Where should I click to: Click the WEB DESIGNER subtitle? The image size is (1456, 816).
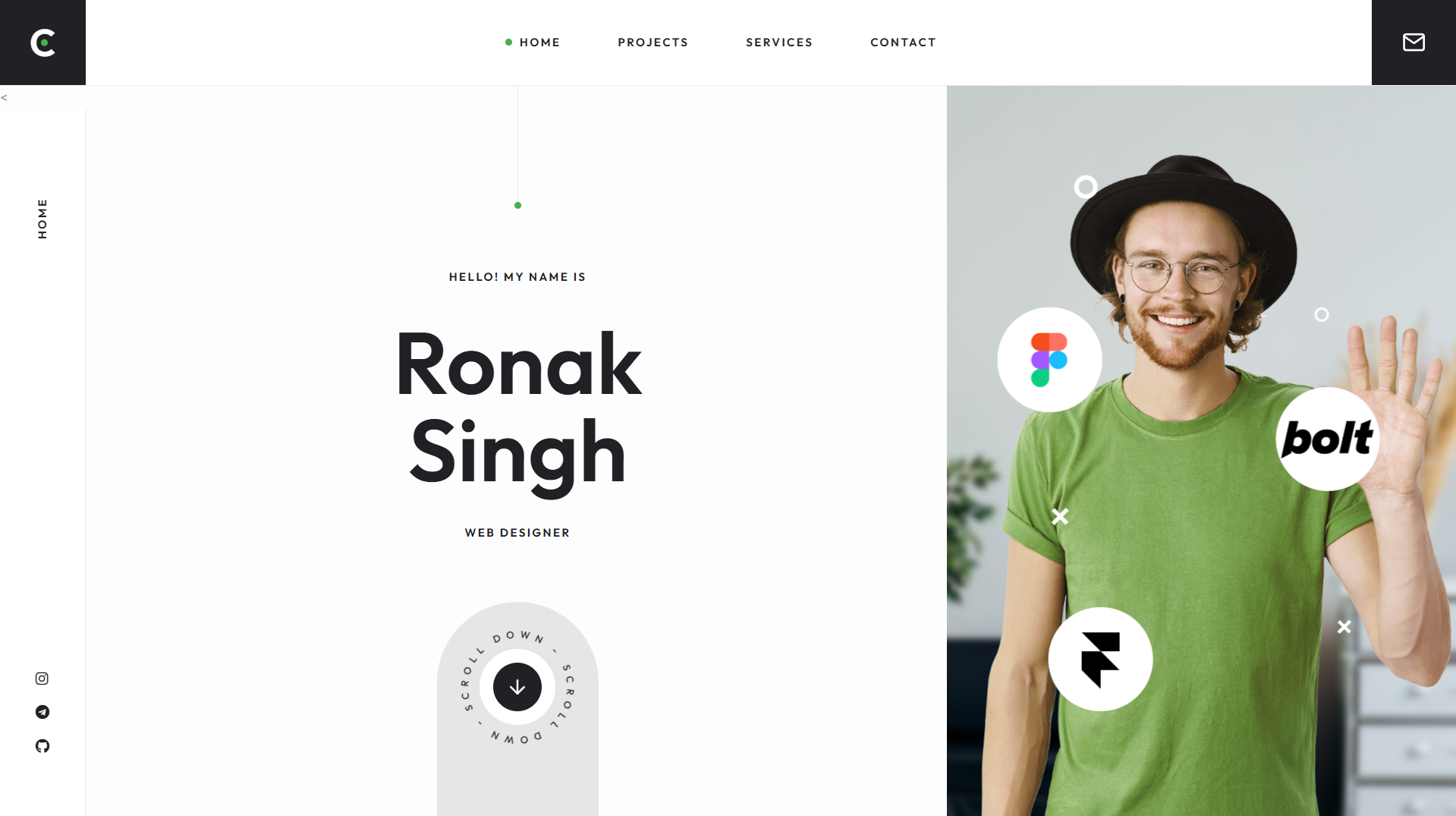point(517,533)
